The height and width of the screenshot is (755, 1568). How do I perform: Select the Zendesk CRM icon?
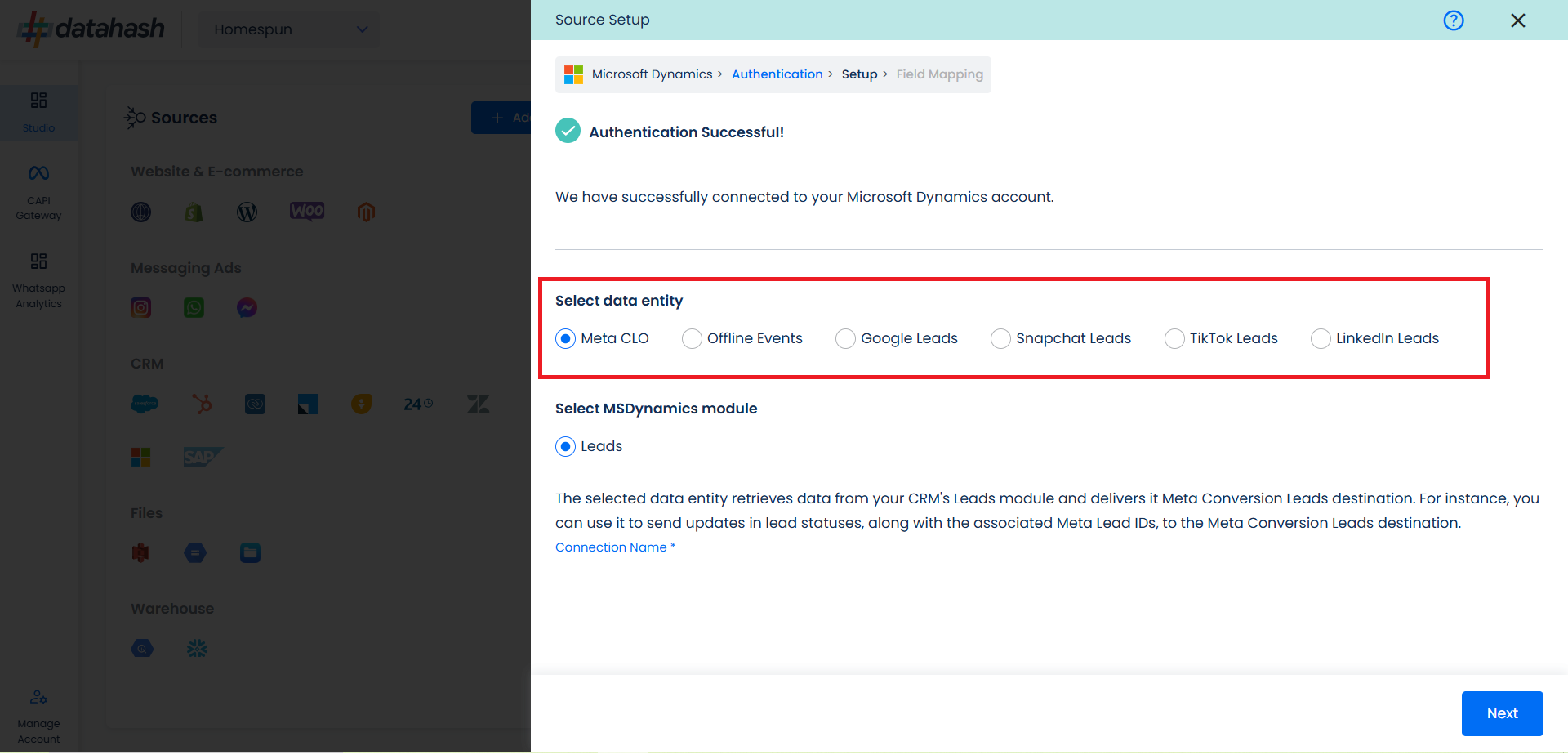coord(478,404)
